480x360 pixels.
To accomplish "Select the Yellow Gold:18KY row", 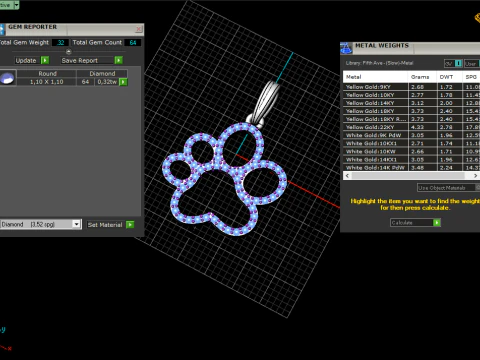I will click(x=412, y=111).
